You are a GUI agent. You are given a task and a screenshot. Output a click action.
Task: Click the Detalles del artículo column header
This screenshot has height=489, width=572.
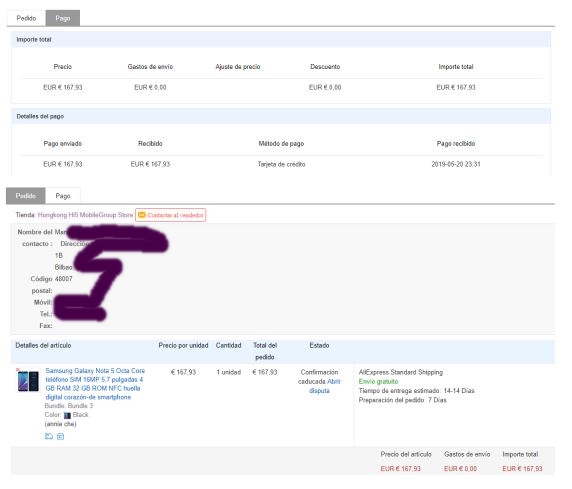43,345
